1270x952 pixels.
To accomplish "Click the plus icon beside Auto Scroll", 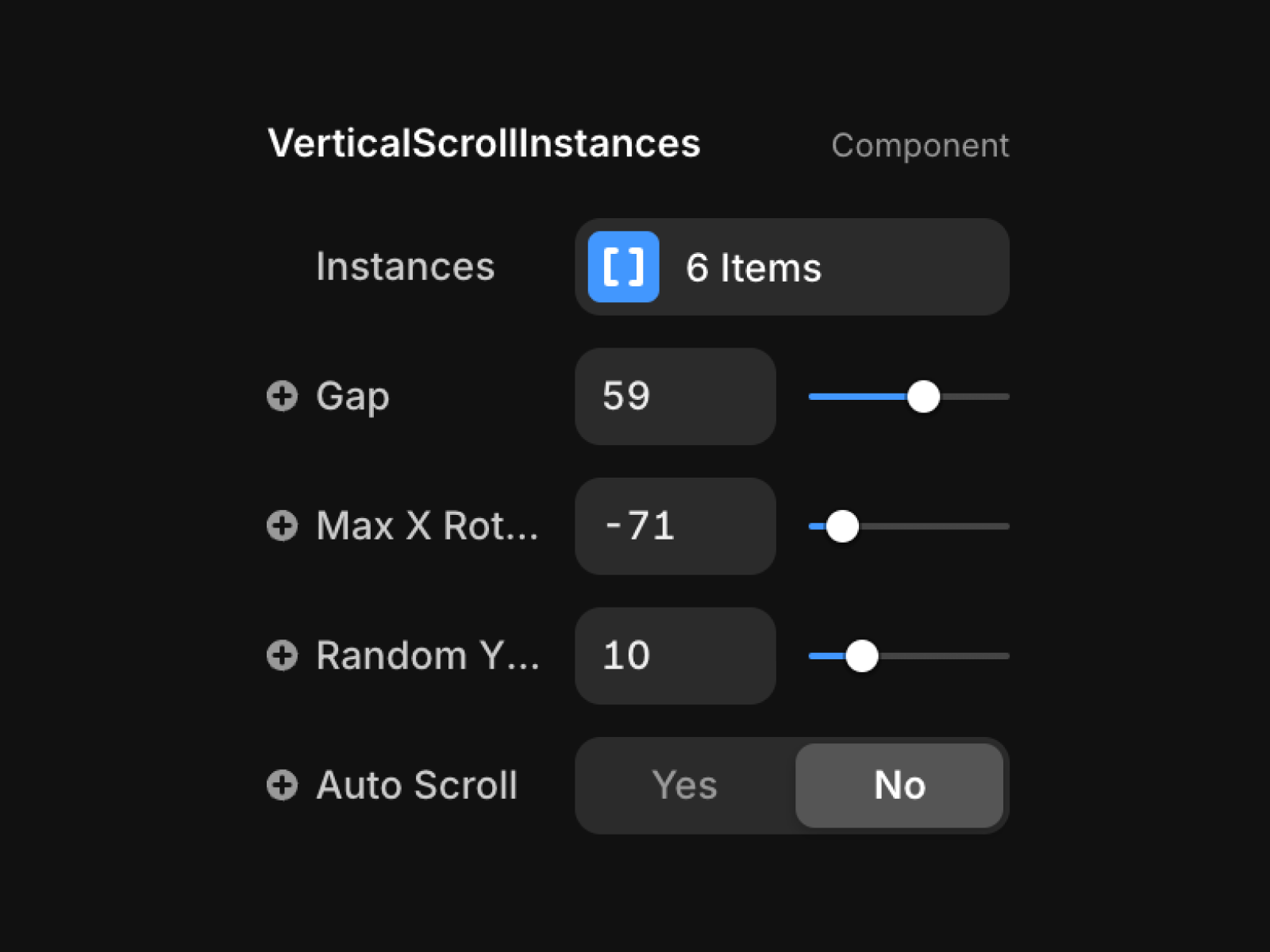I will click(282, 785).
